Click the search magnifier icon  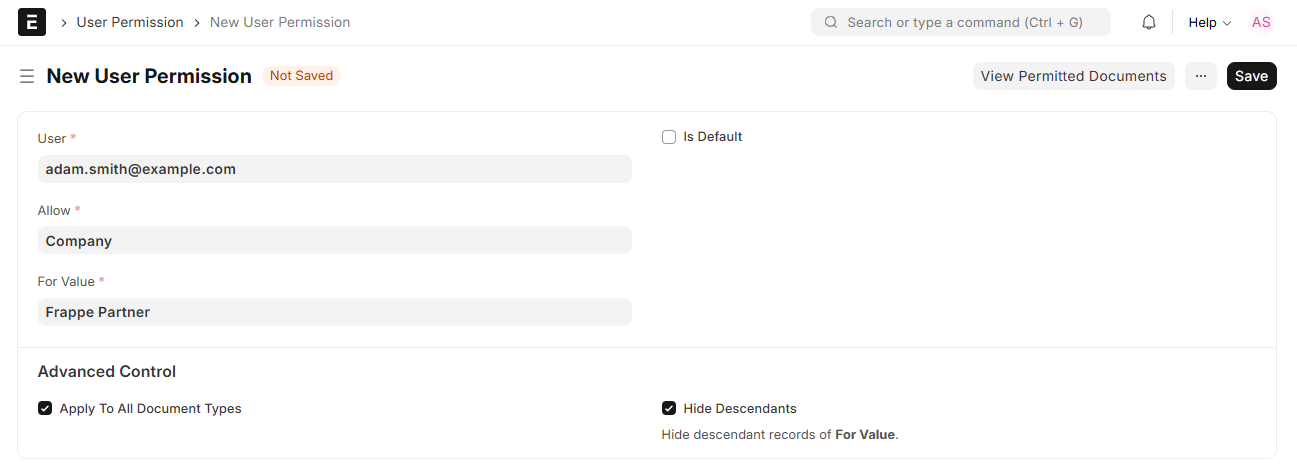point(830,22)
